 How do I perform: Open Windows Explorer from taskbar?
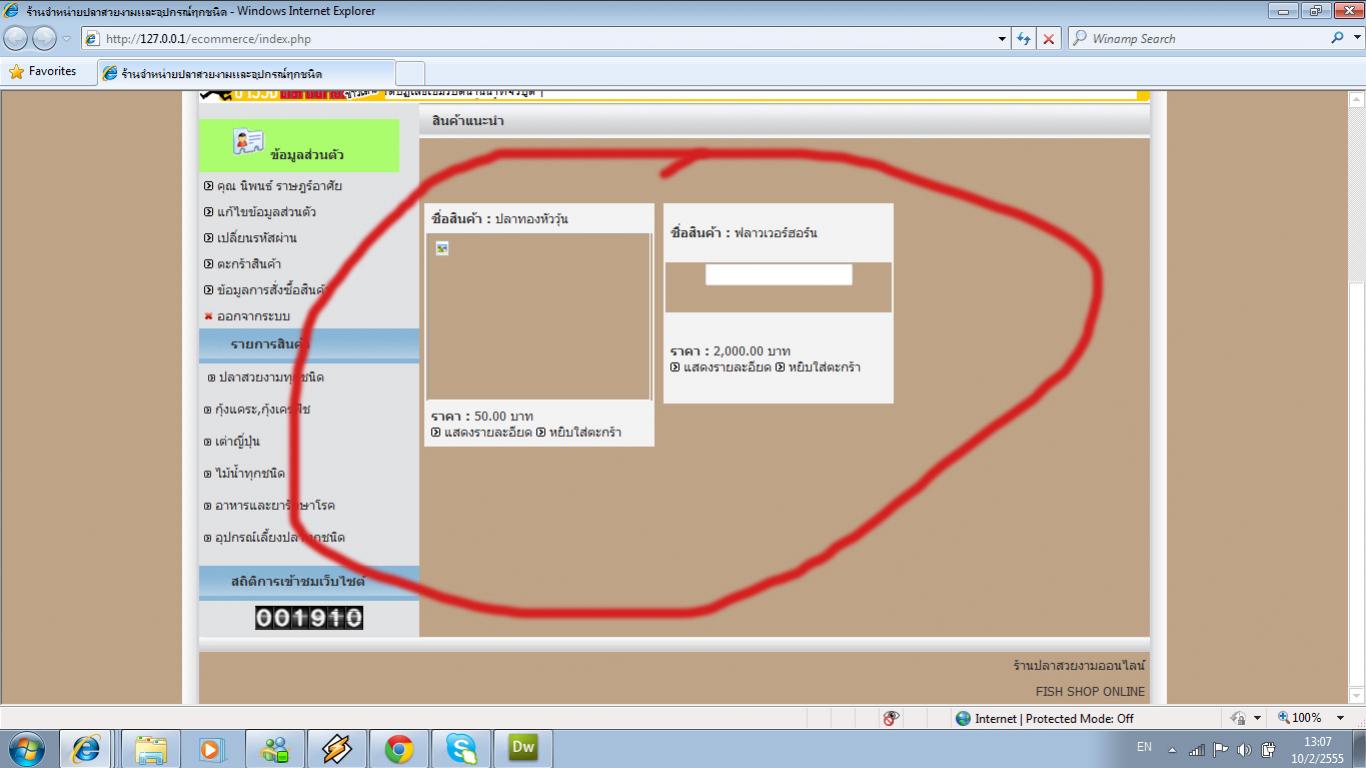[151, 748]
